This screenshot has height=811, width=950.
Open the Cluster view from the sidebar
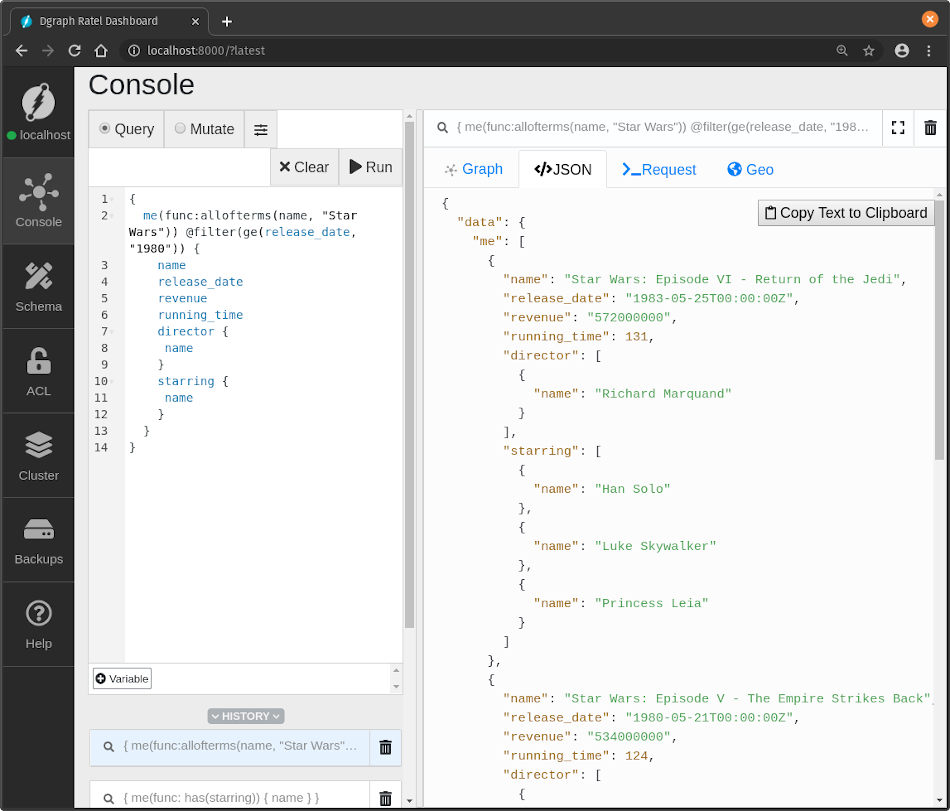(38, 455)
